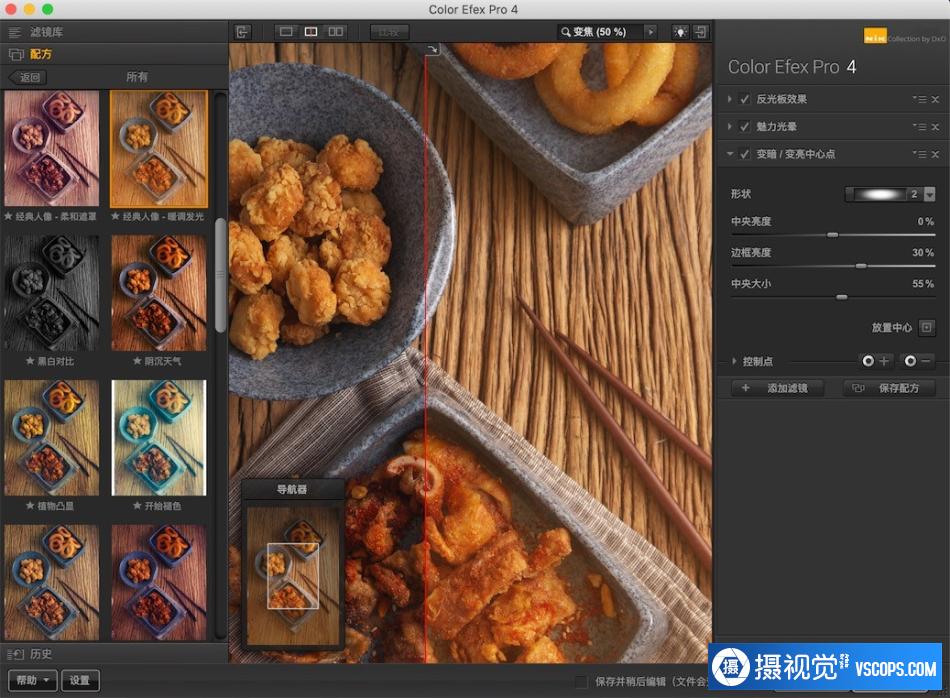
Task: Remove the 反光板效果 filter
Action: click(x=935, y=99)
